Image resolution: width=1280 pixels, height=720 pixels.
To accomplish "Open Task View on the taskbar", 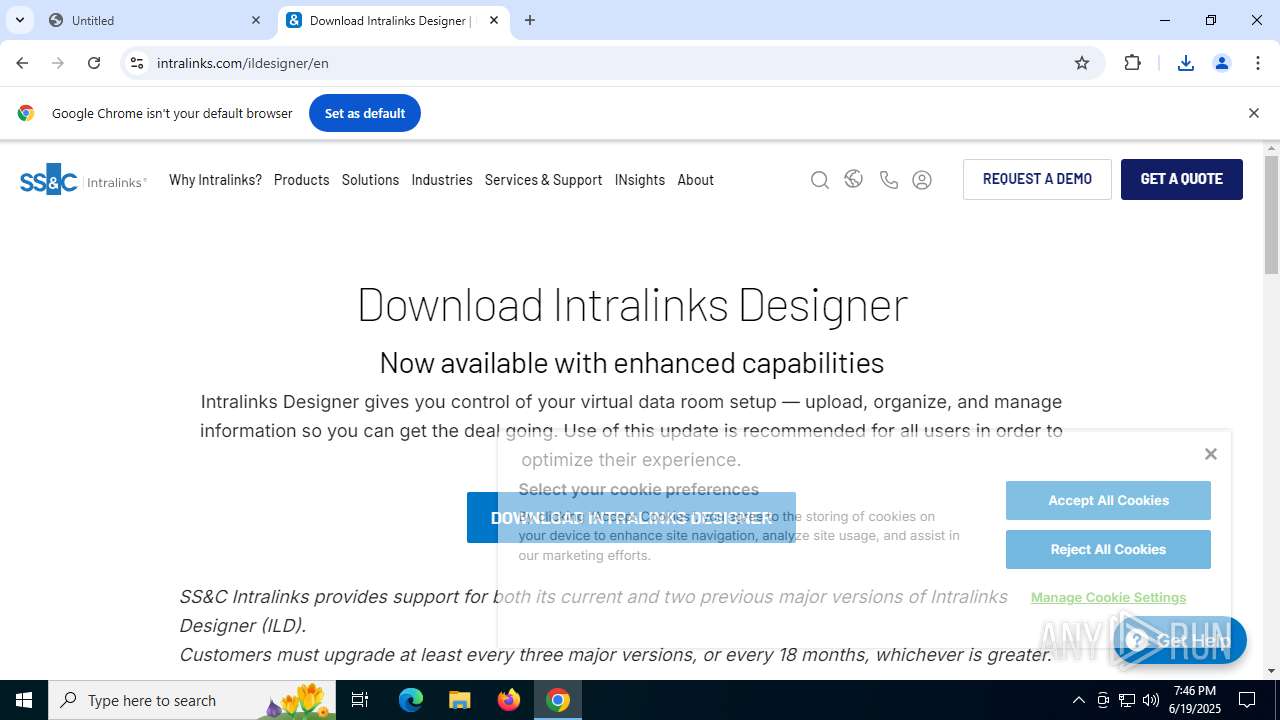I will [361, 700].
